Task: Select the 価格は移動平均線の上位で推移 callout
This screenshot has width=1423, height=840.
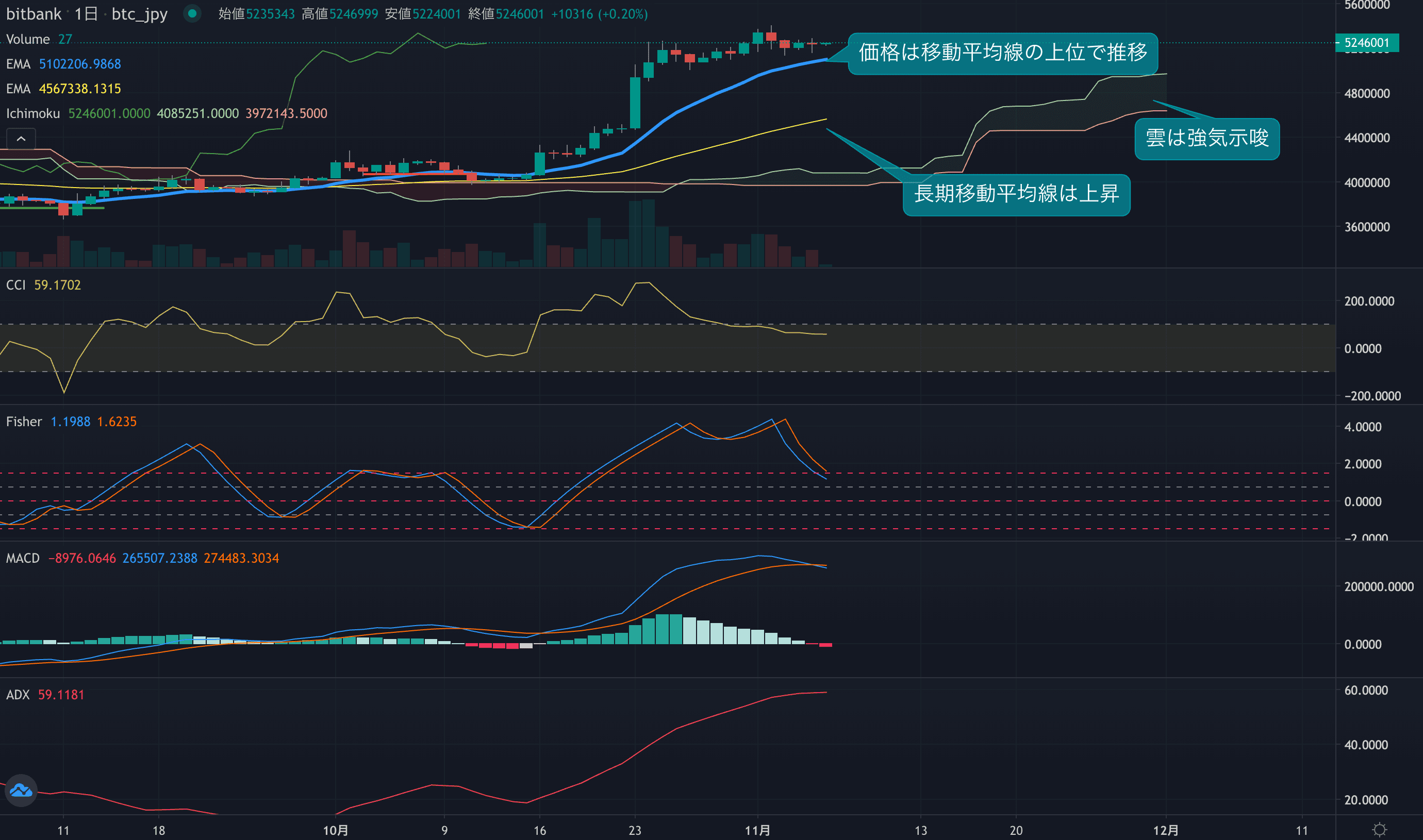Action: tap(1002, 53)
